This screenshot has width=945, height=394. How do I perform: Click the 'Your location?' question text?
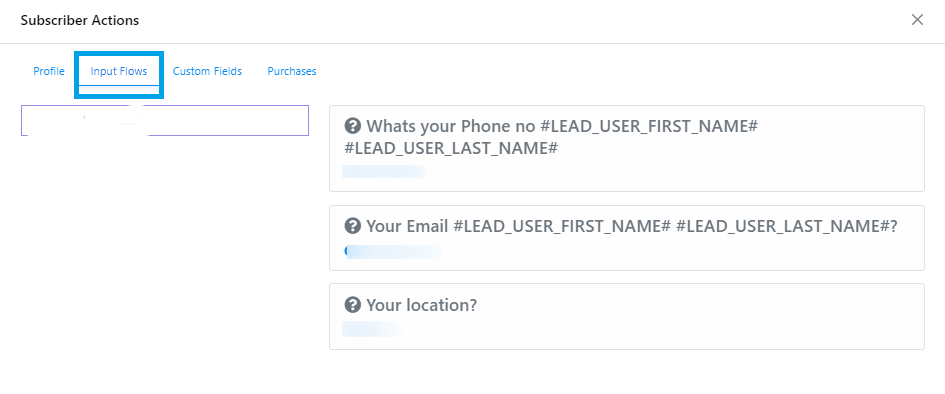421,305
